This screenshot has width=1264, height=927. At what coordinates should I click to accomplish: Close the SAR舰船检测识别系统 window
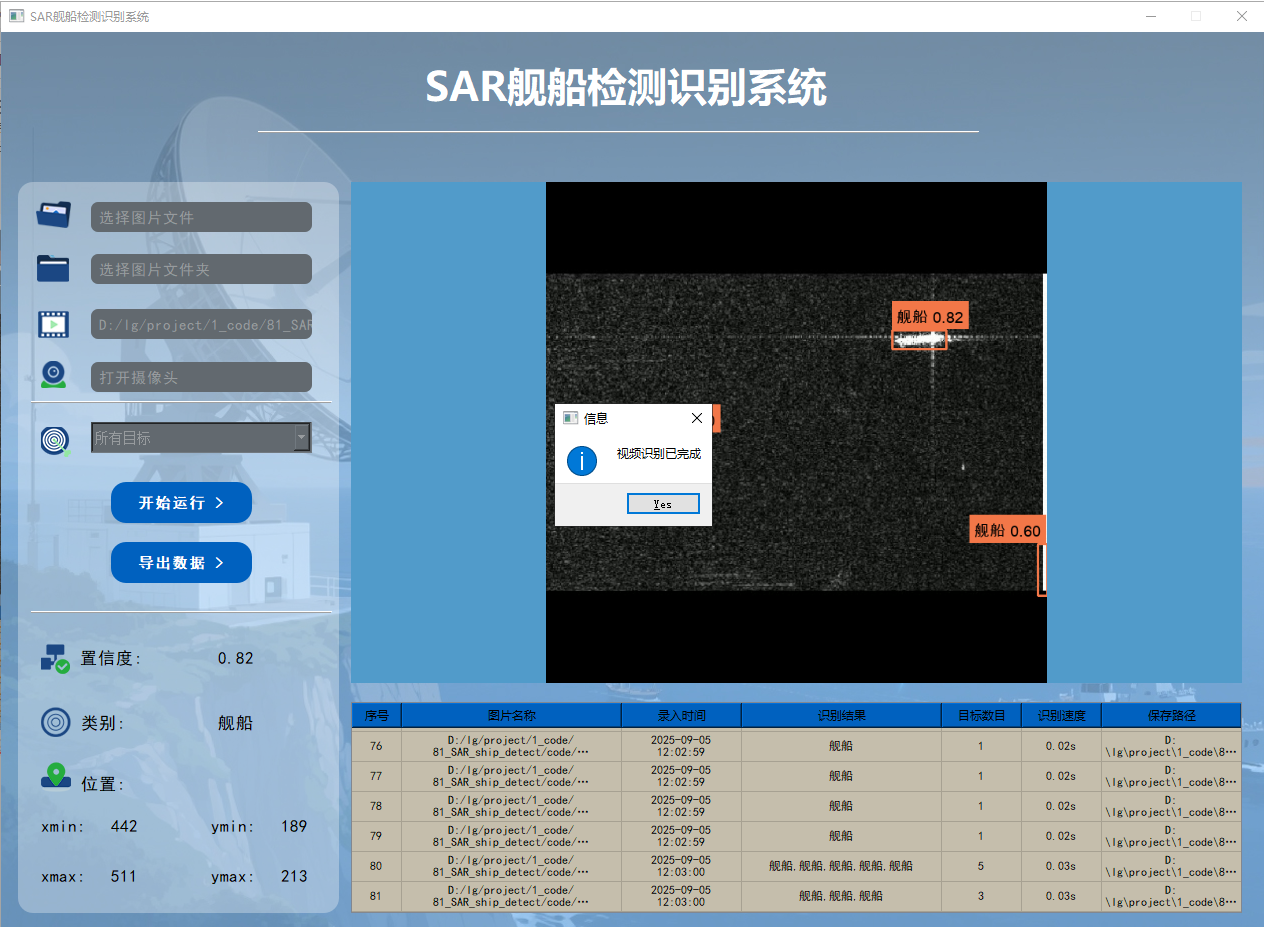[1241, 16]
